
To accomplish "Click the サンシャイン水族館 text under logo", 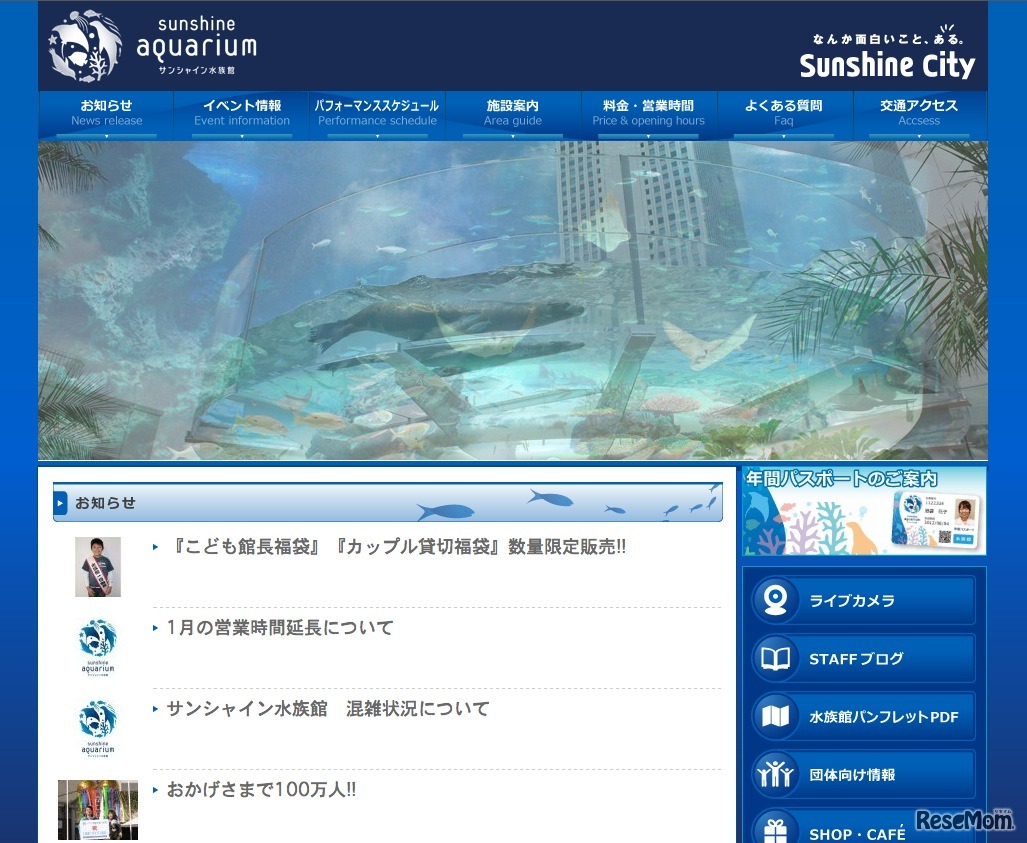I will [196, 70].
